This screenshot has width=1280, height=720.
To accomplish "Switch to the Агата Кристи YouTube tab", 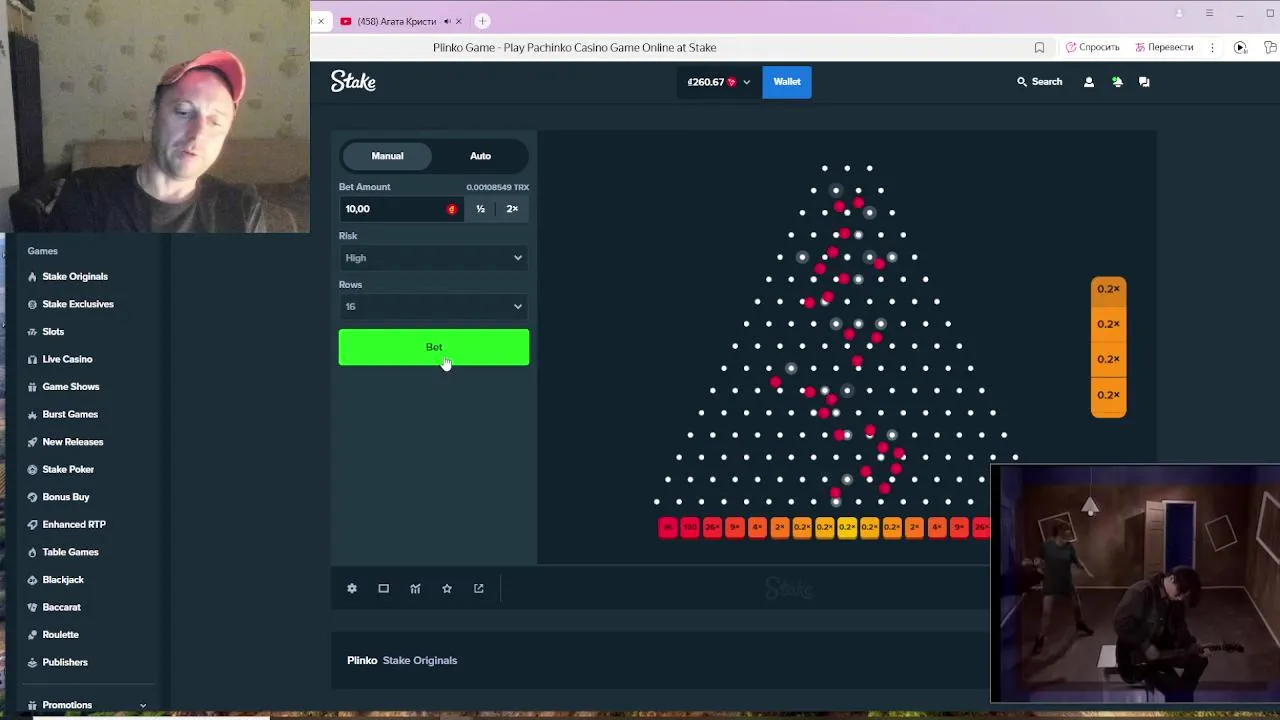I will (x=395, y=21).
